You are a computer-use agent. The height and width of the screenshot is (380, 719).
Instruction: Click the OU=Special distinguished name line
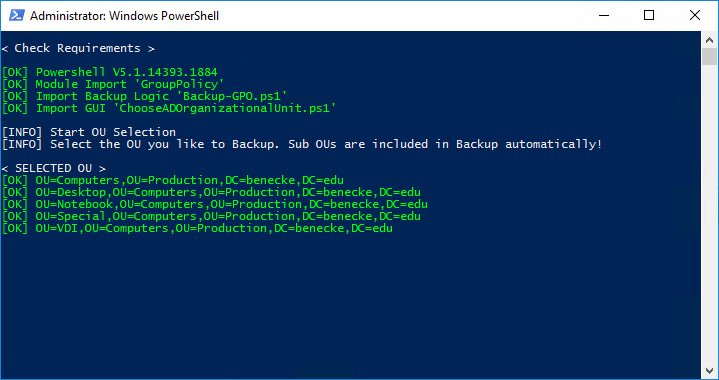point(211,216)
